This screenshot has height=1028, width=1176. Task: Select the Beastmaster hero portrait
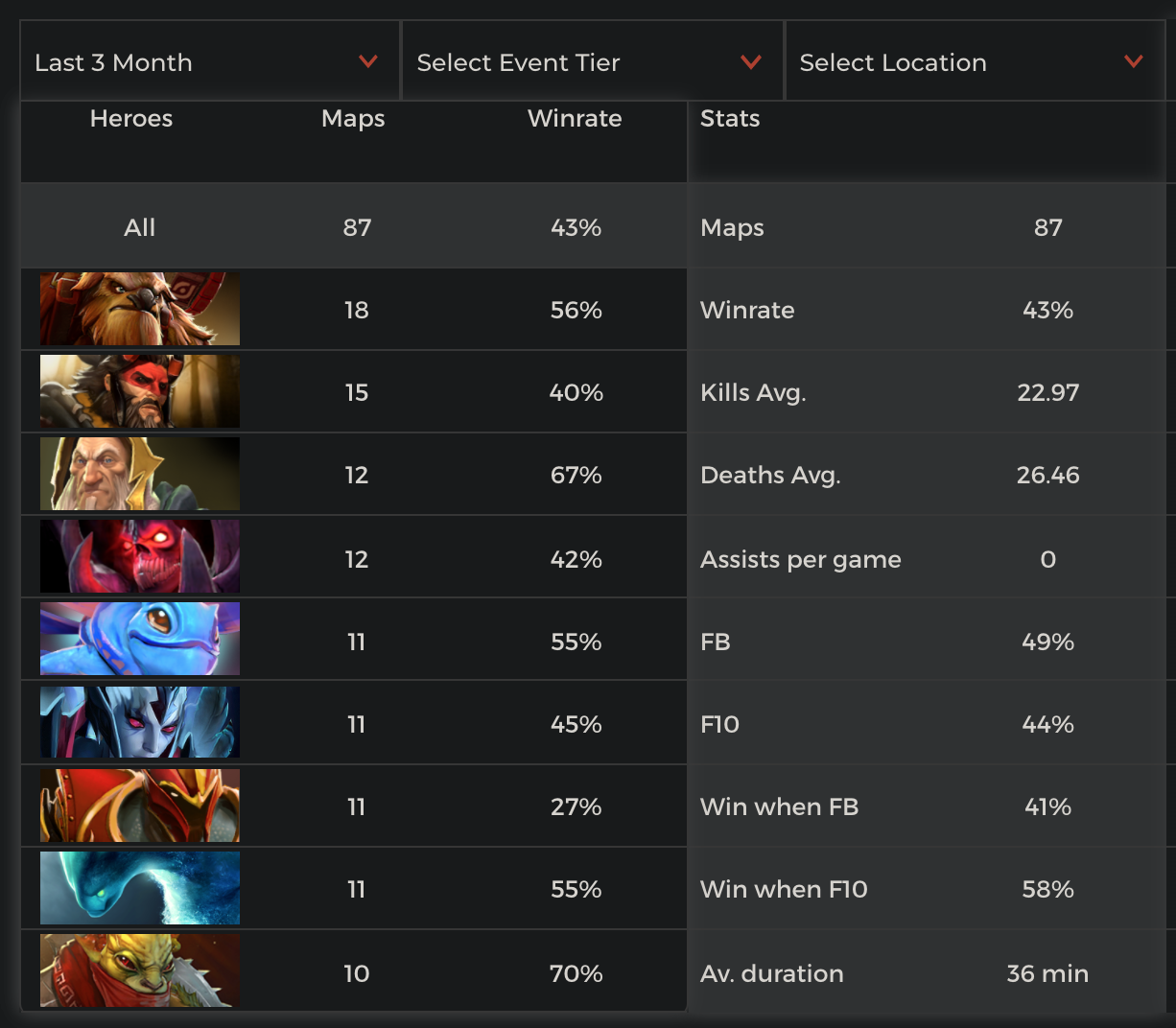click(x=140, y=391)
